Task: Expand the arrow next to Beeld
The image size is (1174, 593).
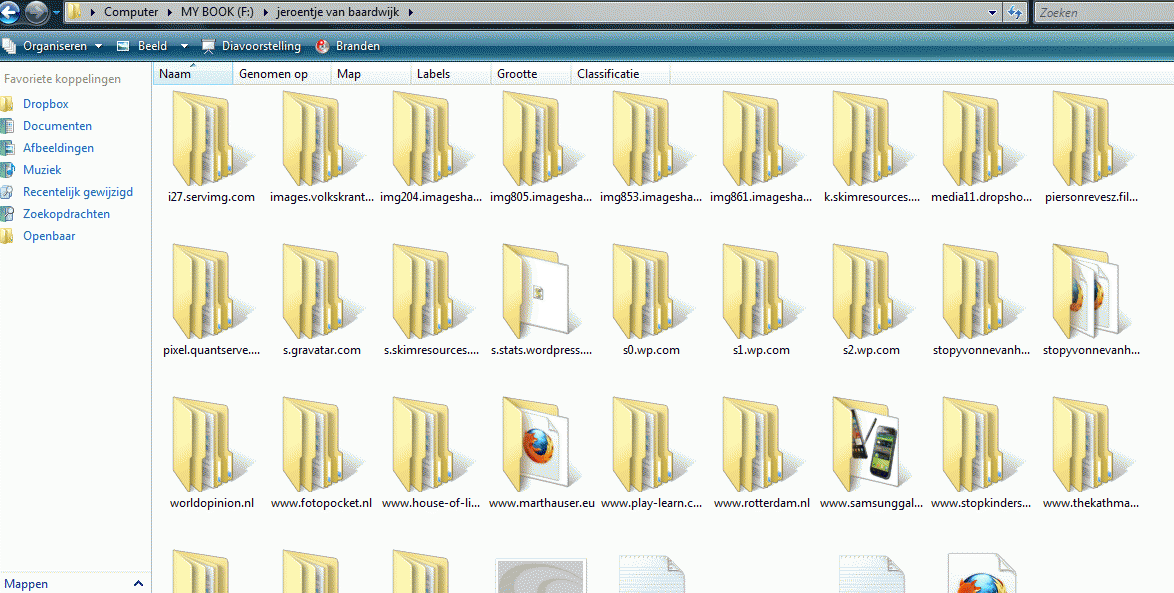Action: point(184,46)
